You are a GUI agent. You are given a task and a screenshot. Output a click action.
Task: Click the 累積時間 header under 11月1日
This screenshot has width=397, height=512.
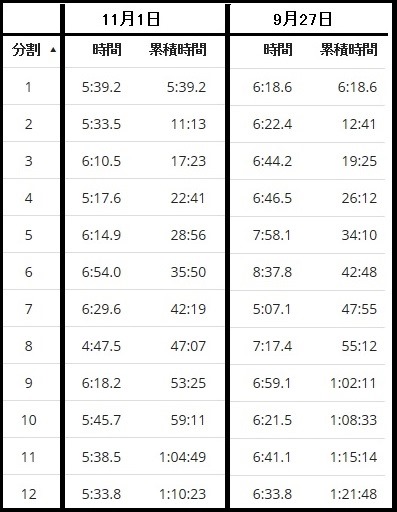tap(178, 50)
